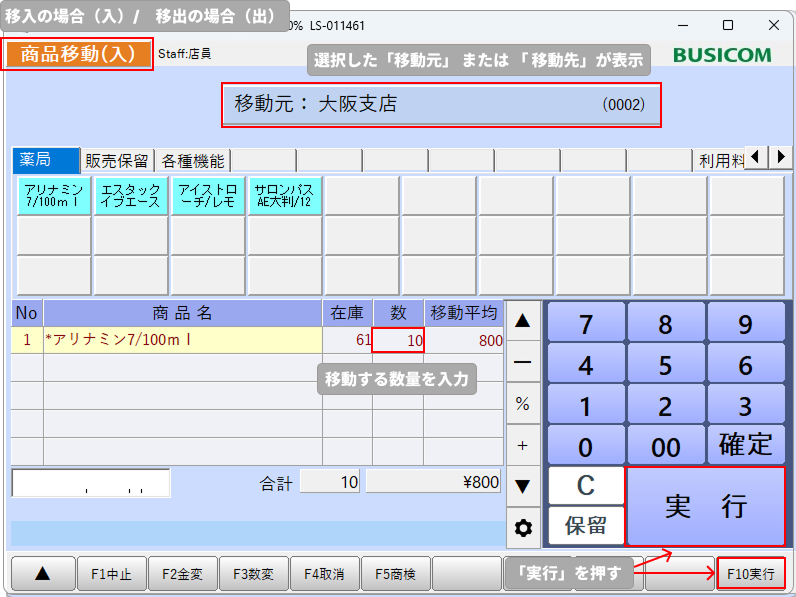This screenshot has height=597, width=796.
Task: Click the F1中止 button
Action: (x=112, y=574)
